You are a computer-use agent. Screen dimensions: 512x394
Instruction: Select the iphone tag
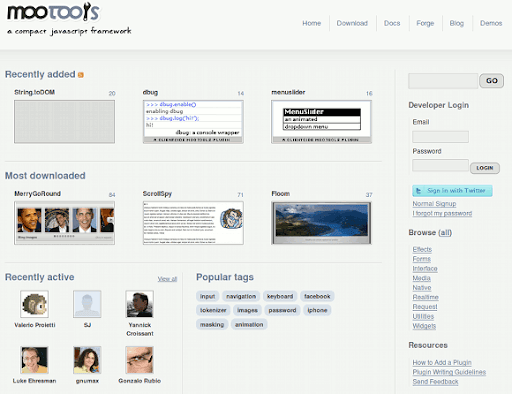[317, 310]
